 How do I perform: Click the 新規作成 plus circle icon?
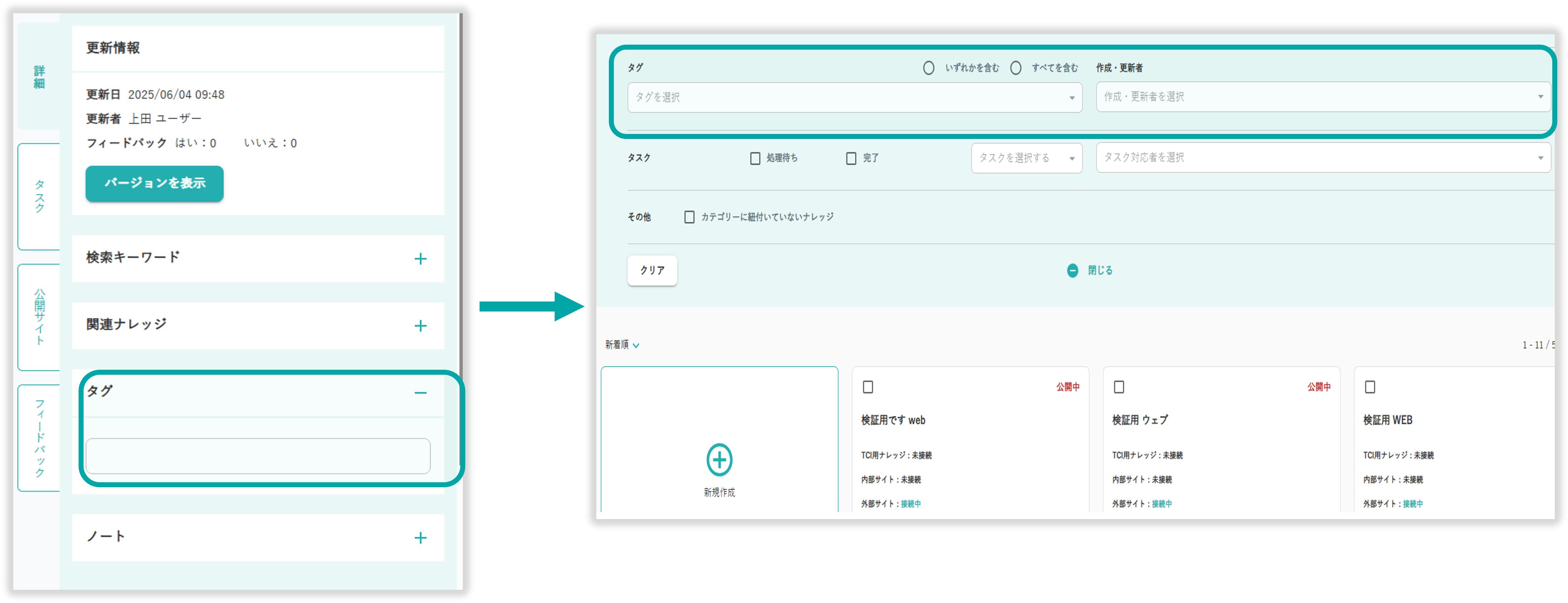pyautogui.click(x=719, y=460)
